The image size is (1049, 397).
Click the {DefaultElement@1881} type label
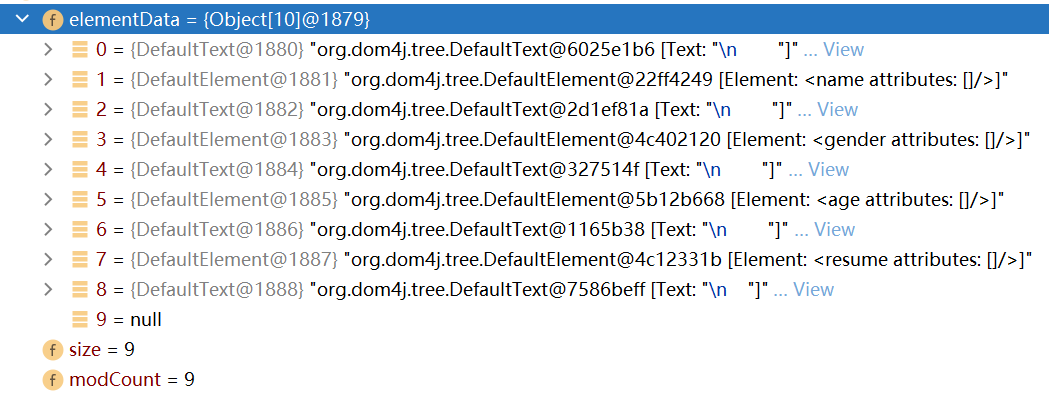pyautogui.click(x=234, y=80)
